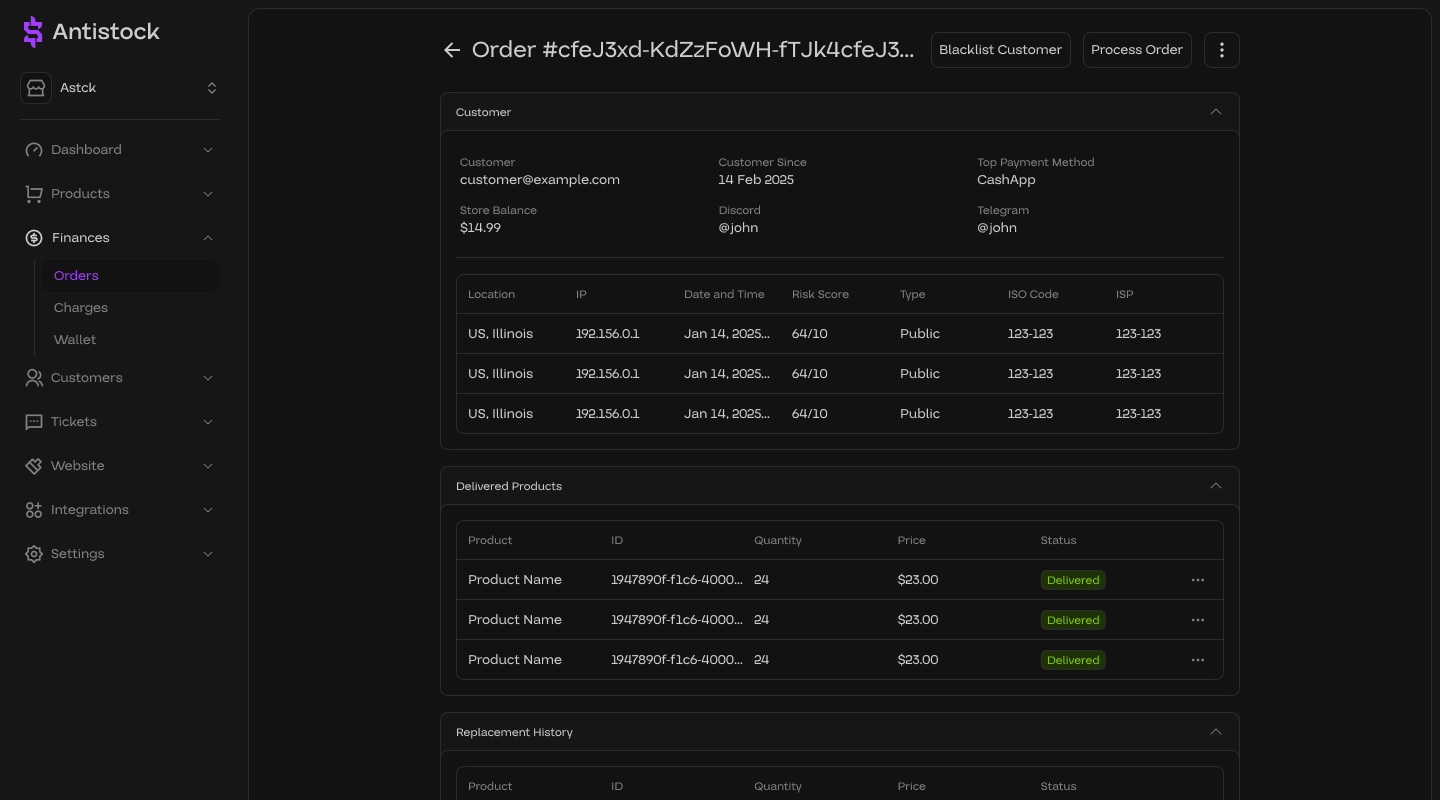1440x800 pixels.
Task: Select Products in the sidebar
Action: pyautogui.click(x=80, y=194)
